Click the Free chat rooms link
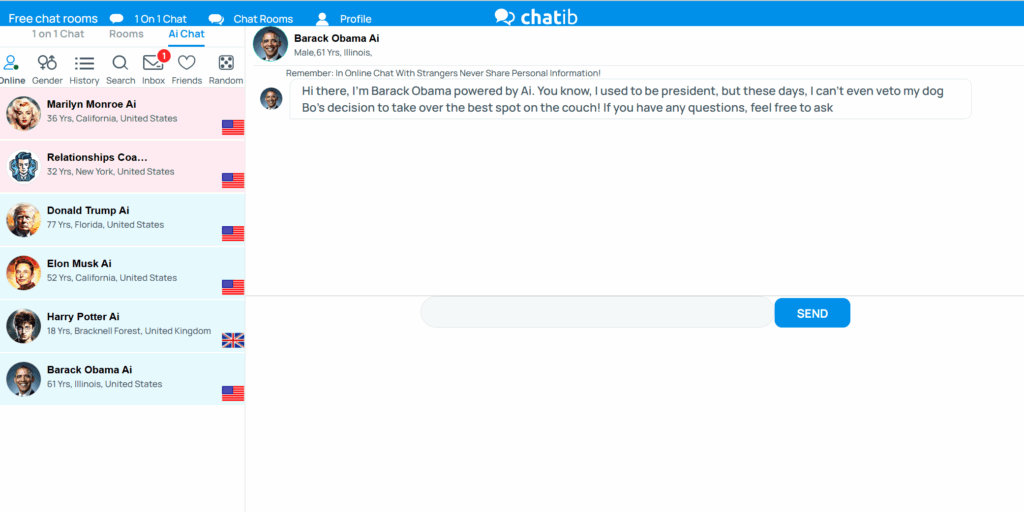 coord(53,19)
